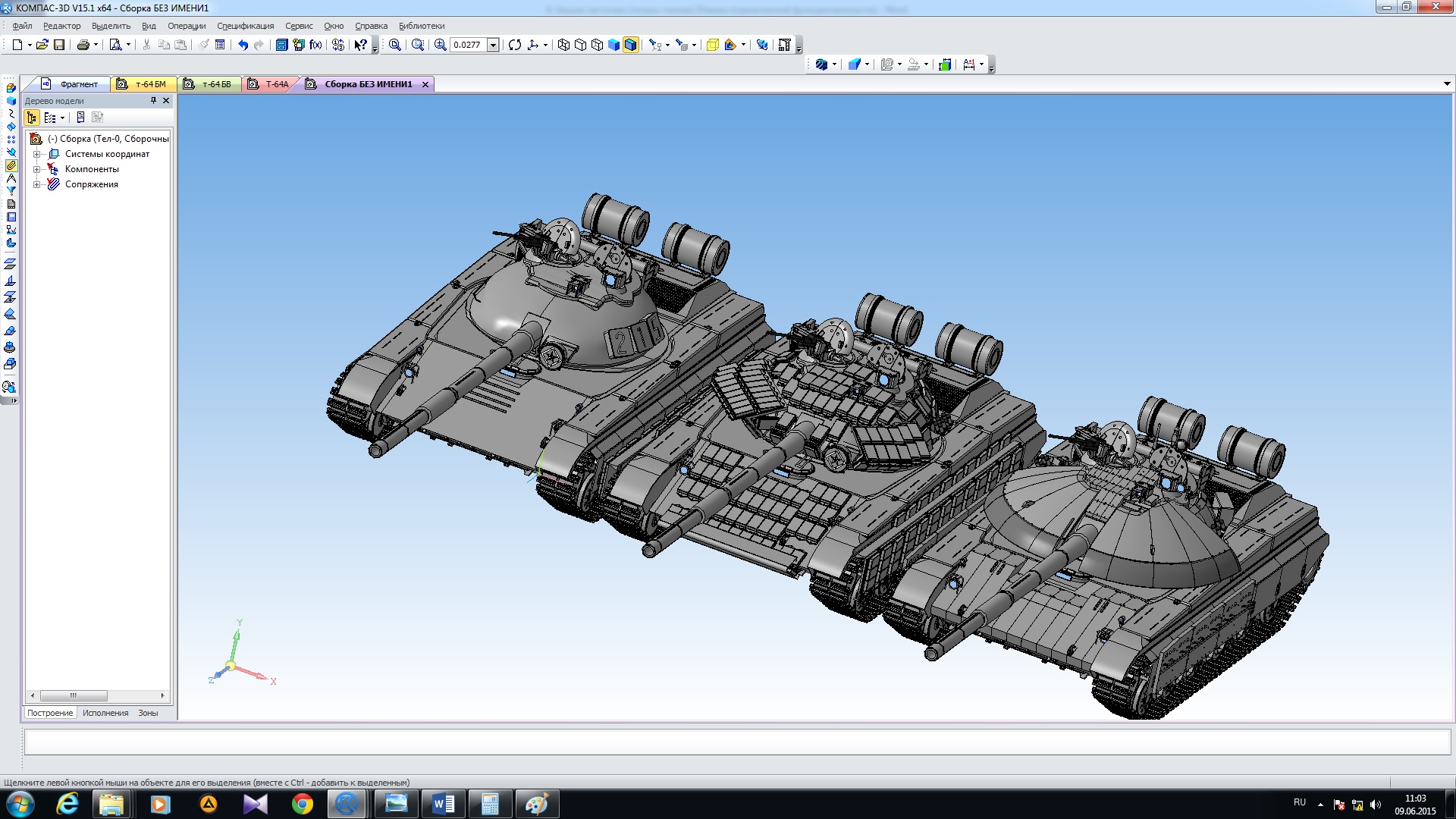Click the RU language indicator in tray
Viewport: 1456px width, 819px height.
(1300, 802)
